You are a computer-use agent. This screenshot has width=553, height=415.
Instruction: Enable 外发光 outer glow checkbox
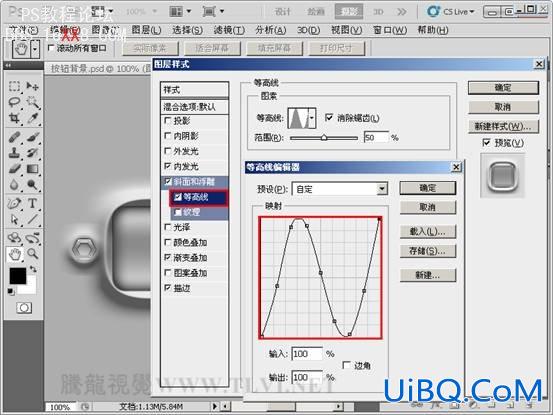click(168, 151)
